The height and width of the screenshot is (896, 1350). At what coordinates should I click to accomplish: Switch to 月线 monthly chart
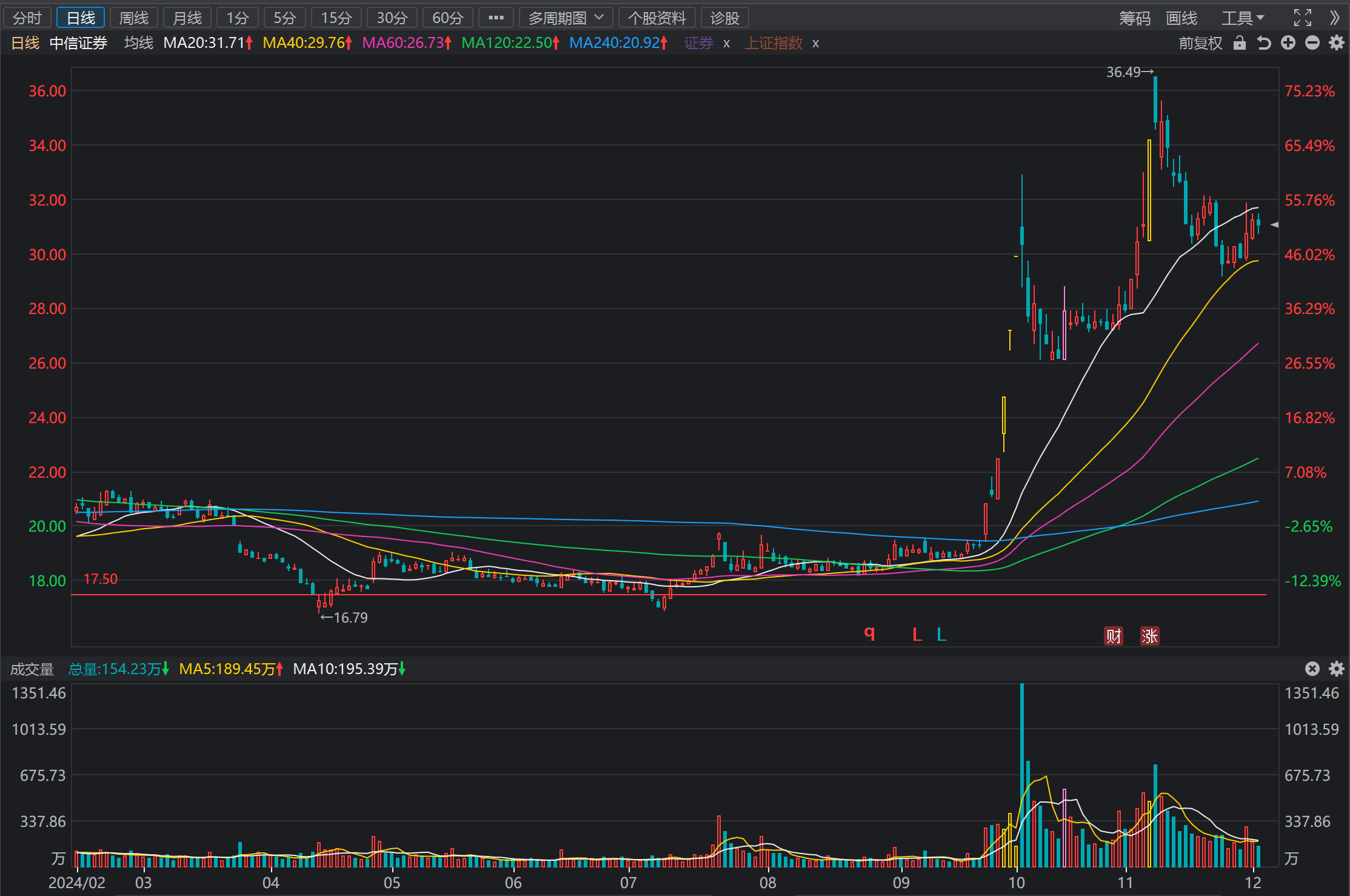[187, 18]
